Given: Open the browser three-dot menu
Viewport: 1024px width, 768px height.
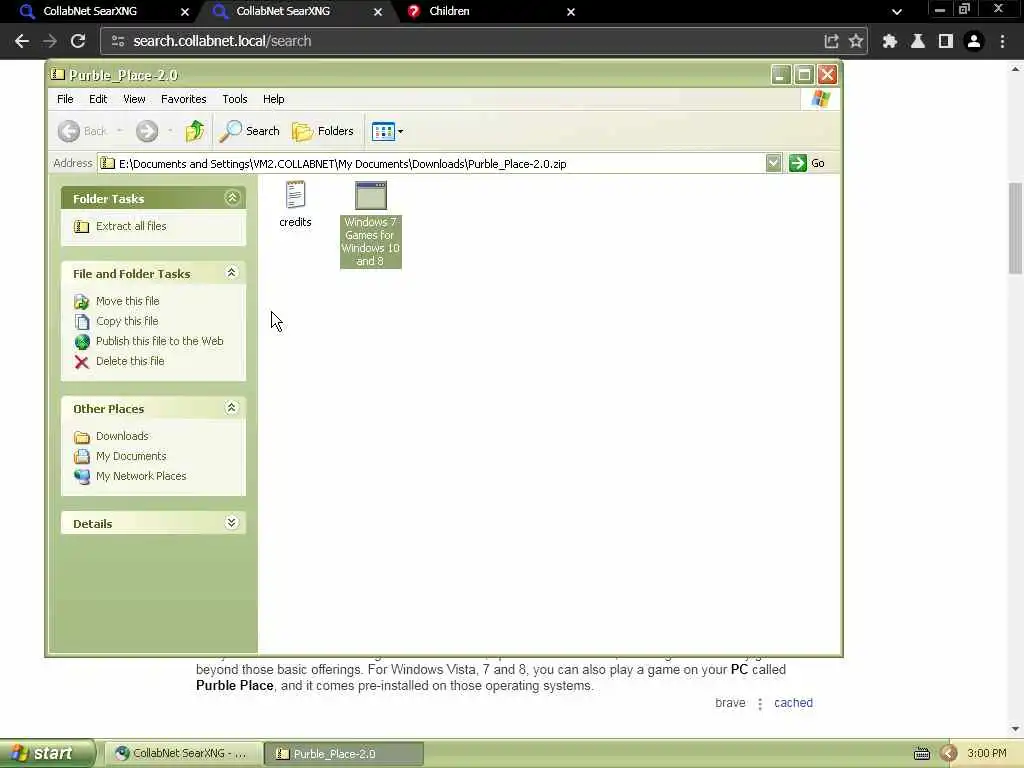Looking at the screenshot, I should coord(1002,41).
